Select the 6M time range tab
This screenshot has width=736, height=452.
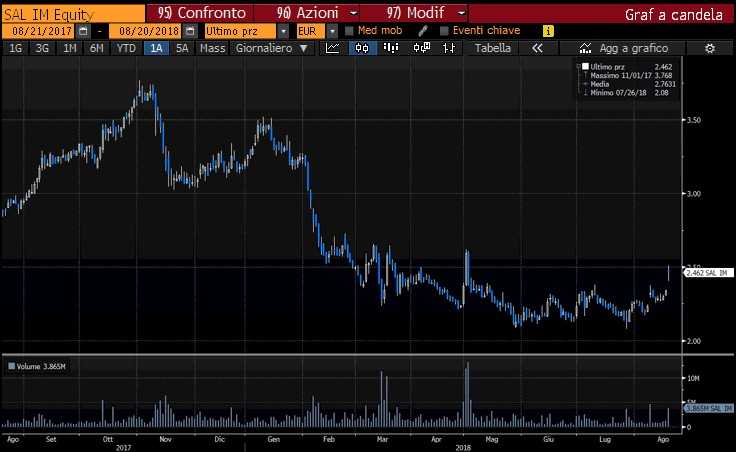click(96, 48)
